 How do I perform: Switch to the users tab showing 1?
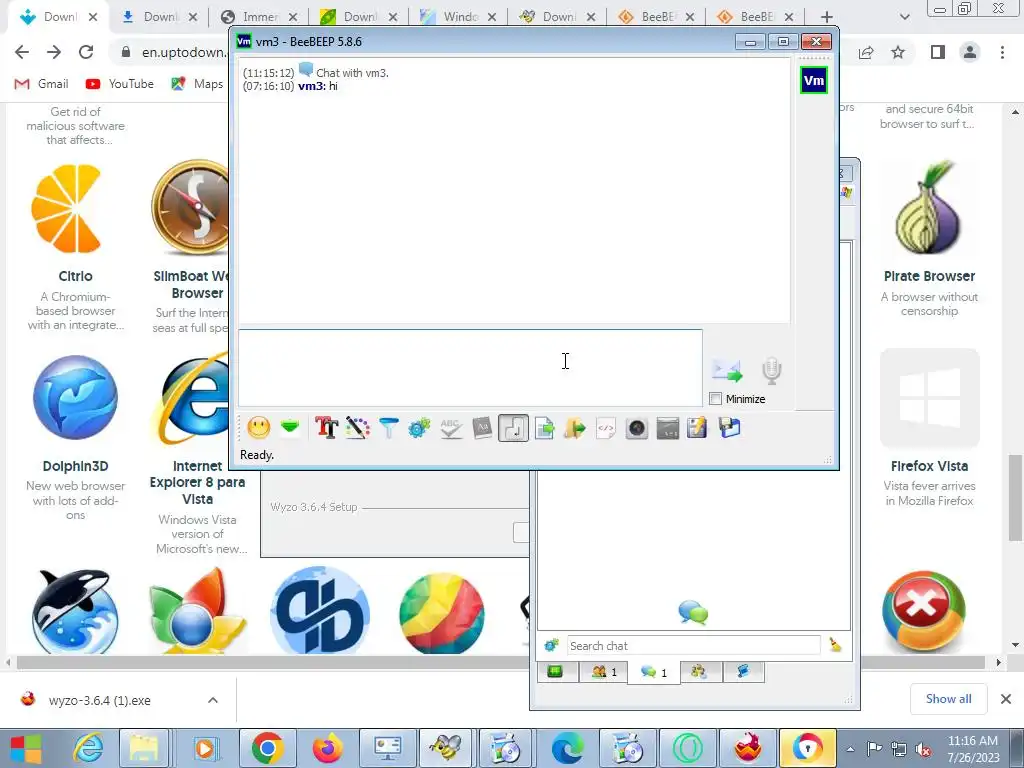[x=603, y=671]
